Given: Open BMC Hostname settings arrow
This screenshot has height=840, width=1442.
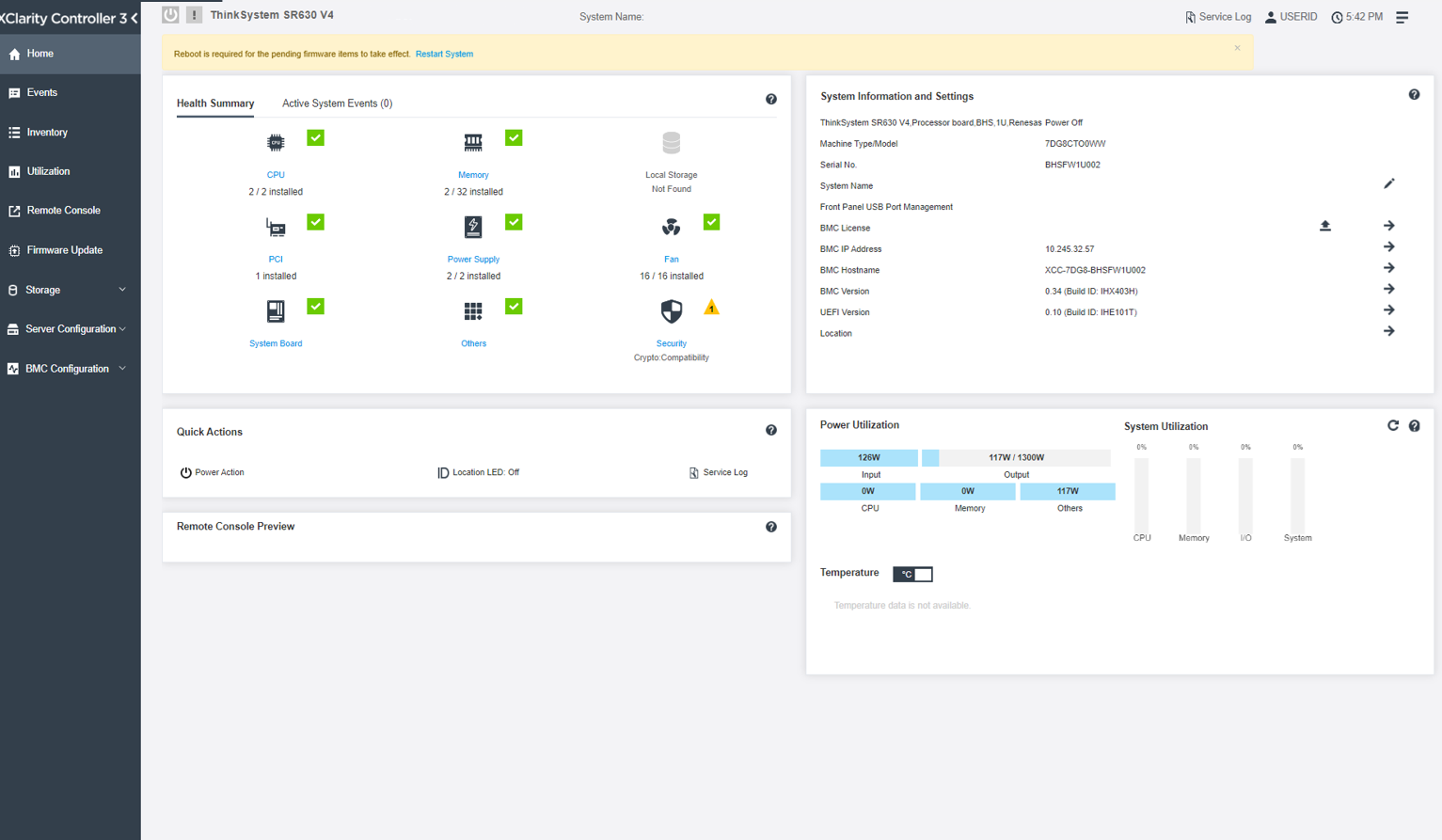Looking at the screenshot, I should coord(1389,268).
